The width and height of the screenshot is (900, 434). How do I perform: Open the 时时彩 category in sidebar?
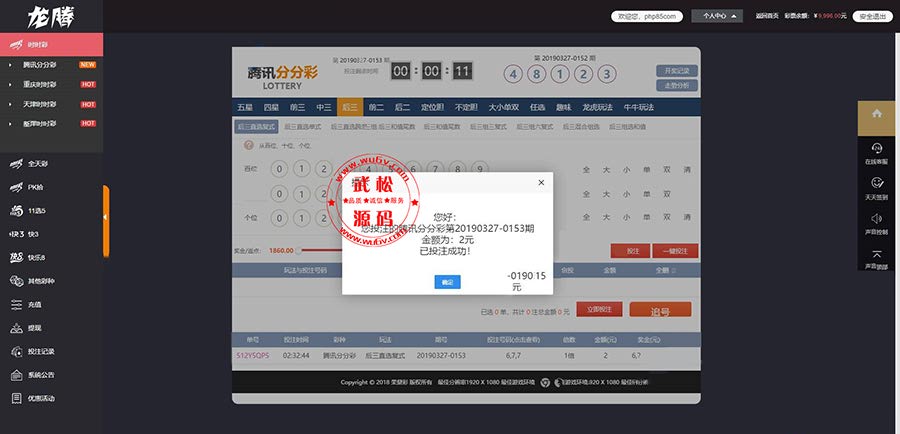[52, 45]
